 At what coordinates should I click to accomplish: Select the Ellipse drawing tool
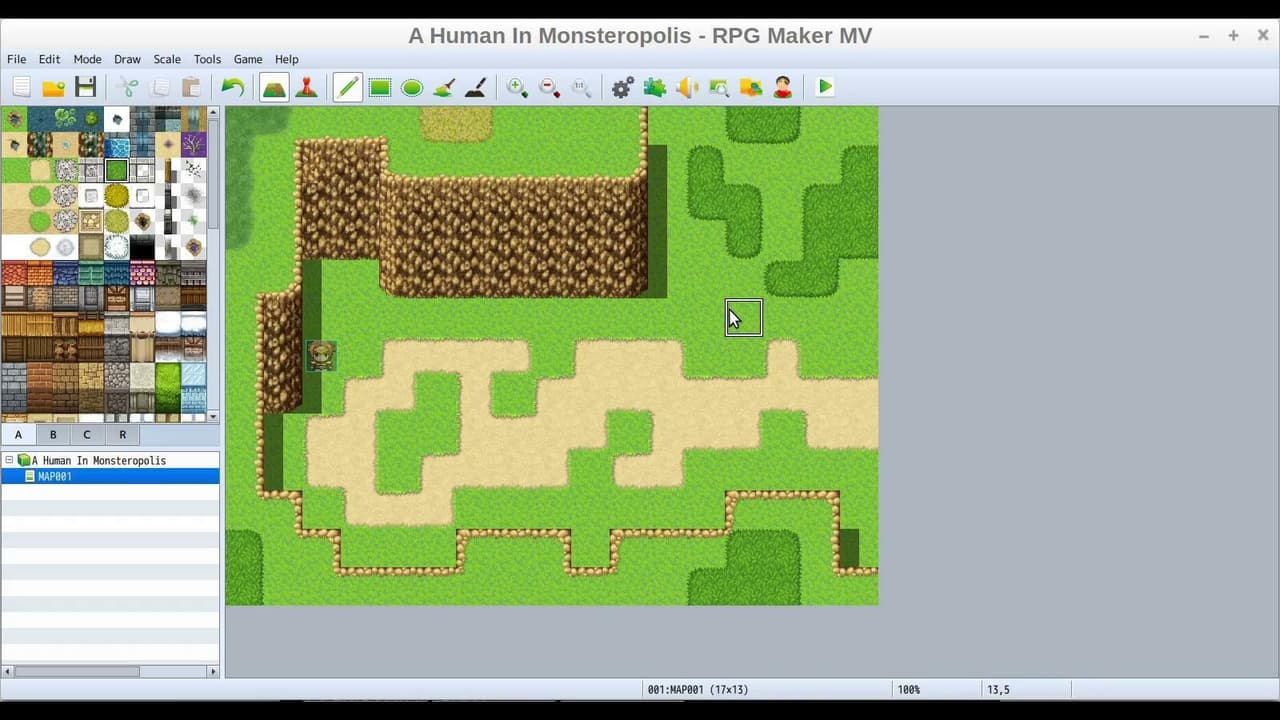[412, 87]
